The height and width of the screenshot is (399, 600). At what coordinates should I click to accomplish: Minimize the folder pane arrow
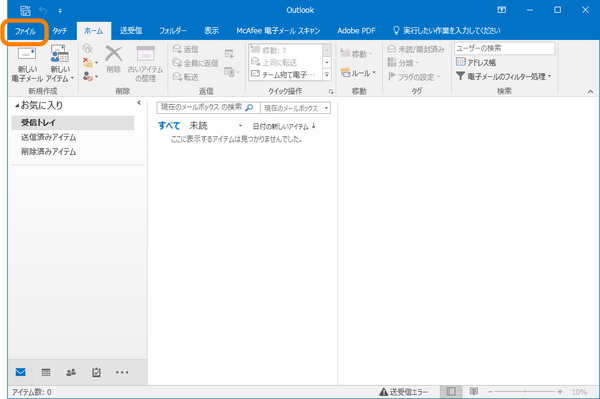(139, 103)
